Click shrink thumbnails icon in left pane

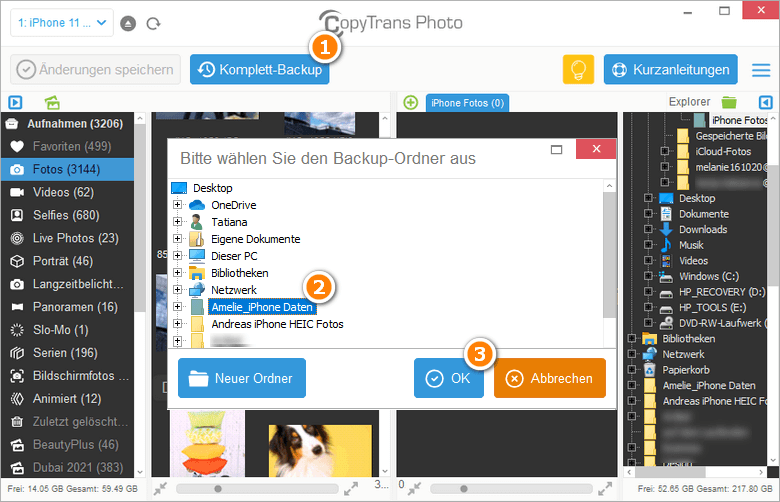click(x=160, y=489)
